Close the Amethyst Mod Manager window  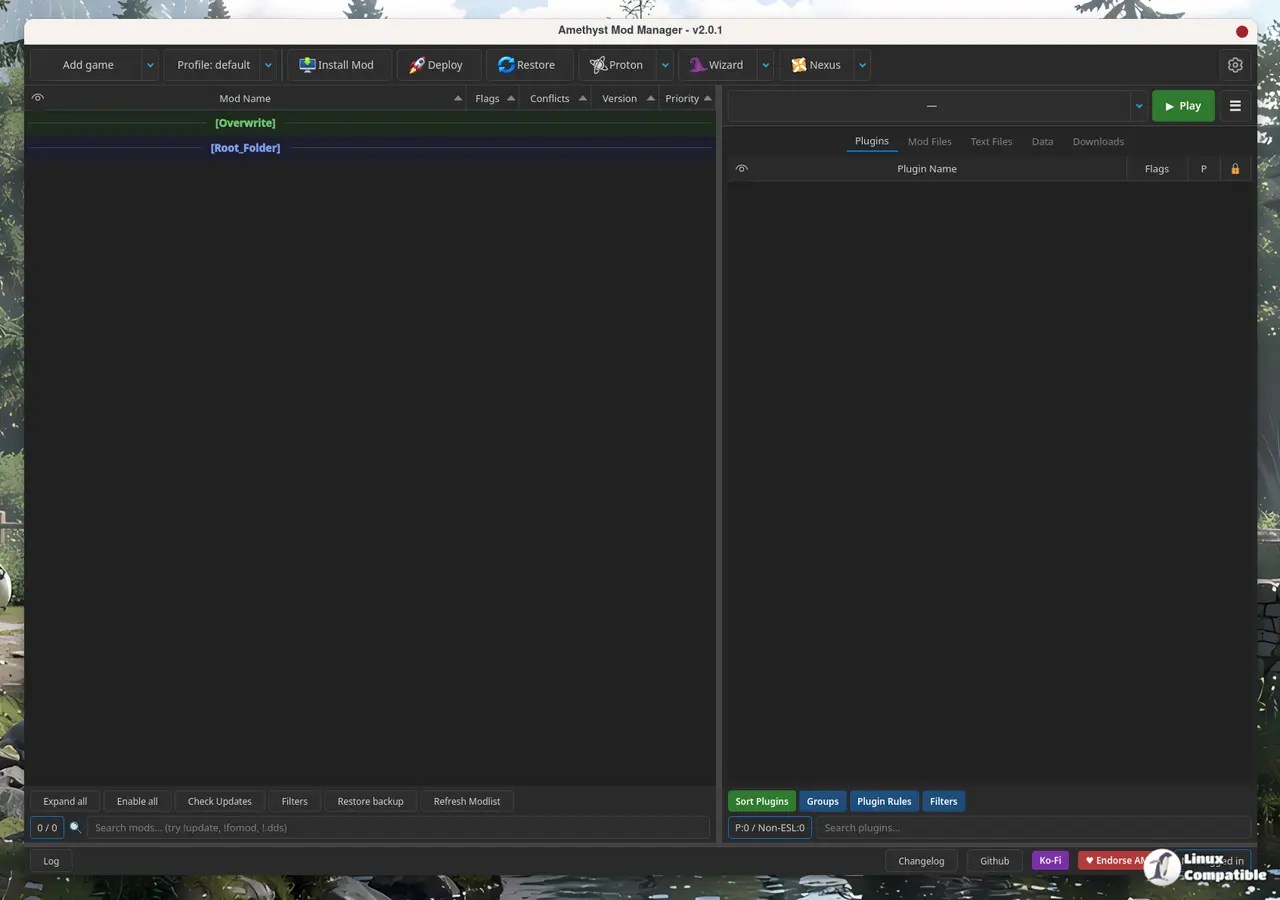[x=1242, y=31]
